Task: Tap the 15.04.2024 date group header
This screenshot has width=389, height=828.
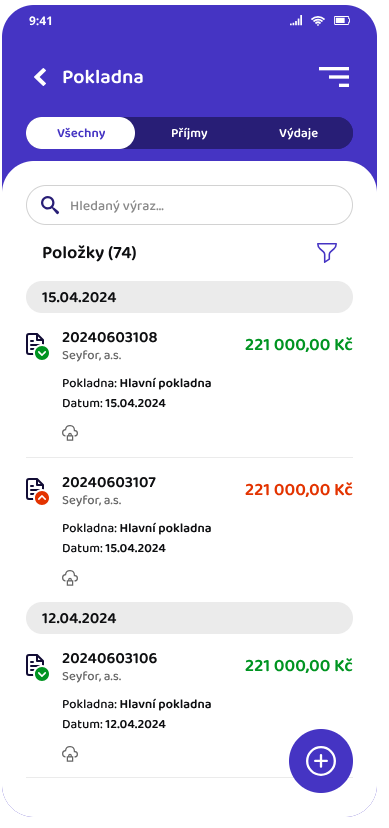Action: (x=189, y=297)
